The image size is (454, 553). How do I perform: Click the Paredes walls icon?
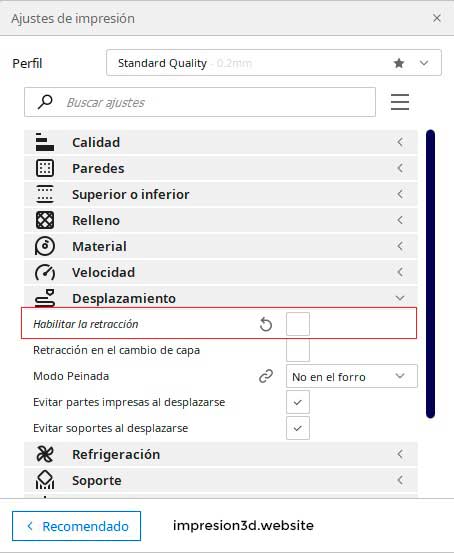[45, 168]
